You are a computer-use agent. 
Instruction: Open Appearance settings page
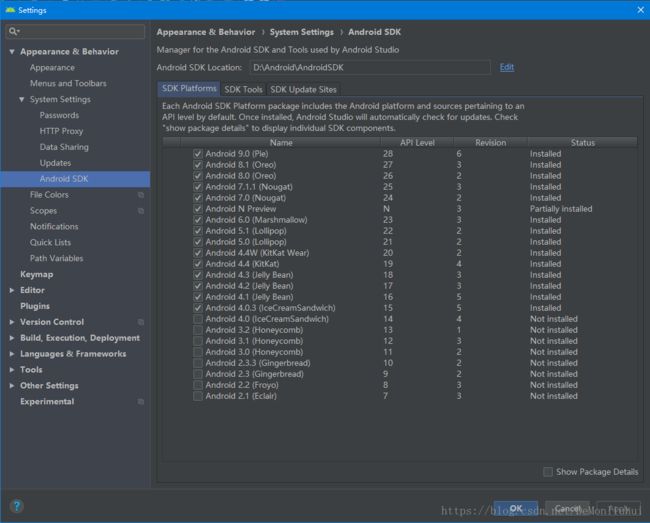[x=52, y=68]
